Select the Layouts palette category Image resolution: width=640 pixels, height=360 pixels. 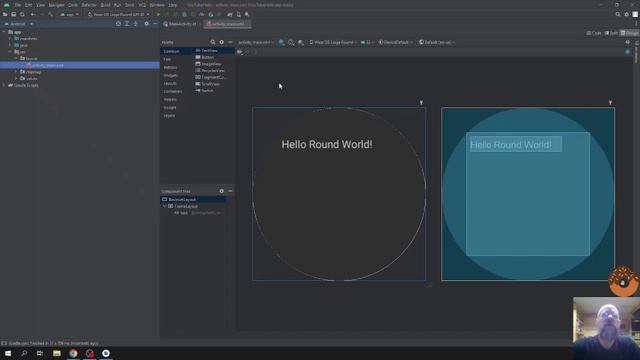click(170, 84)
